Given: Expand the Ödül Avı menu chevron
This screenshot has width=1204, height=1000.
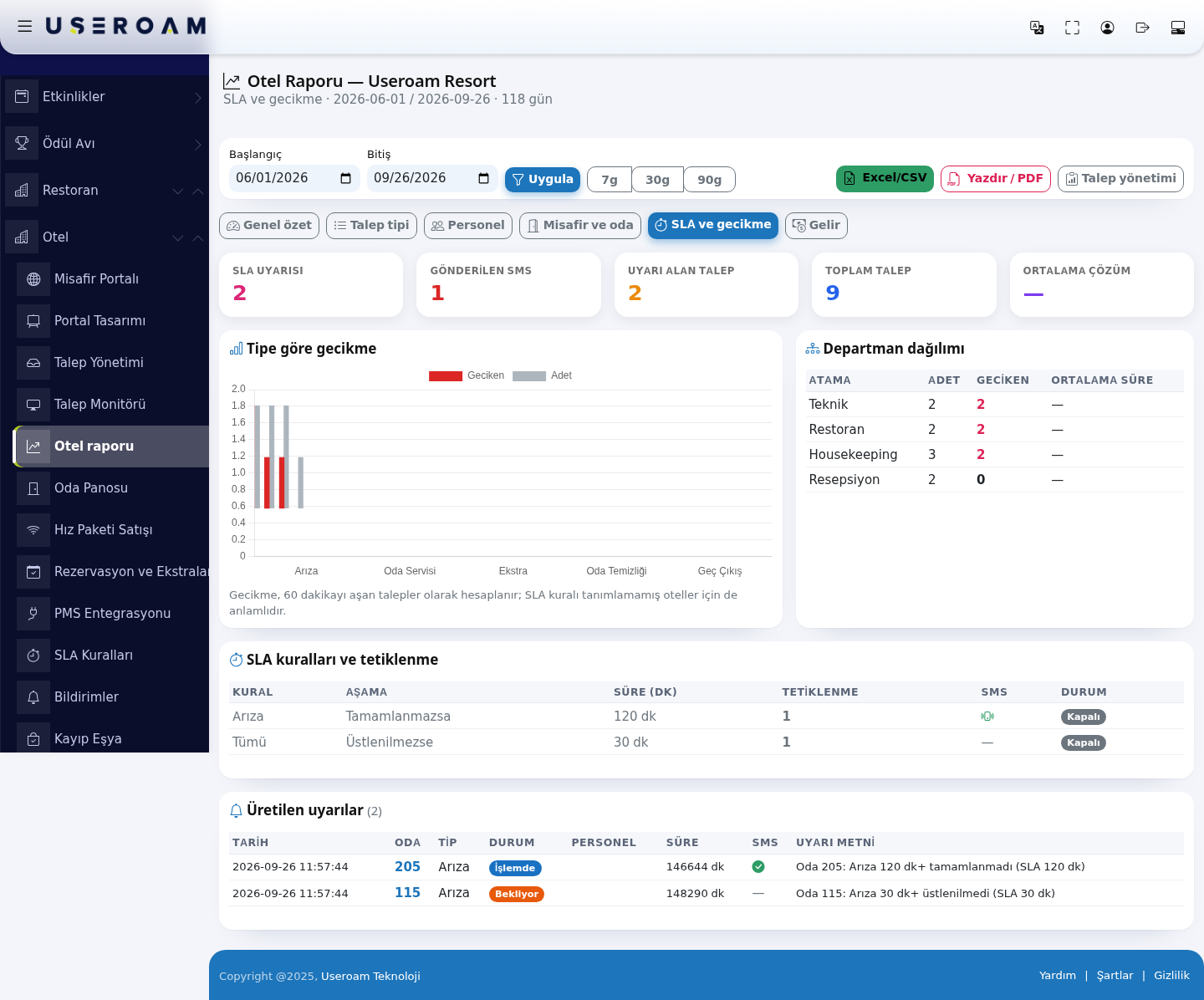Looking at the screenshot, I should 198,144.
